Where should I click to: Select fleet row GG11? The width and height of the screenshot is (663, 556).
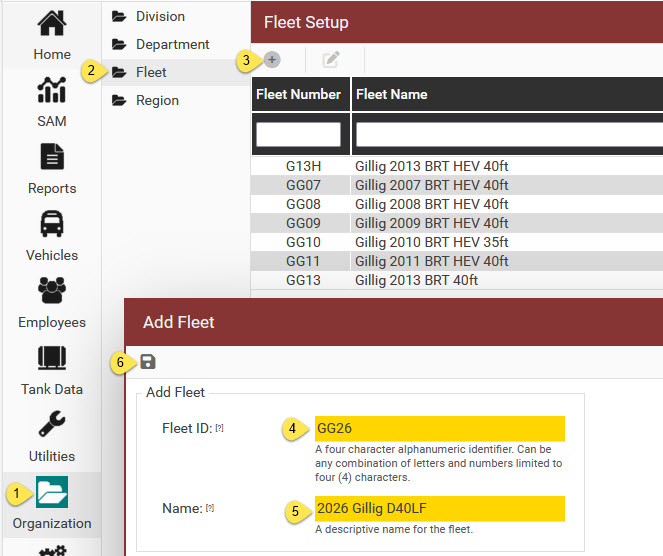click(457, 261)
